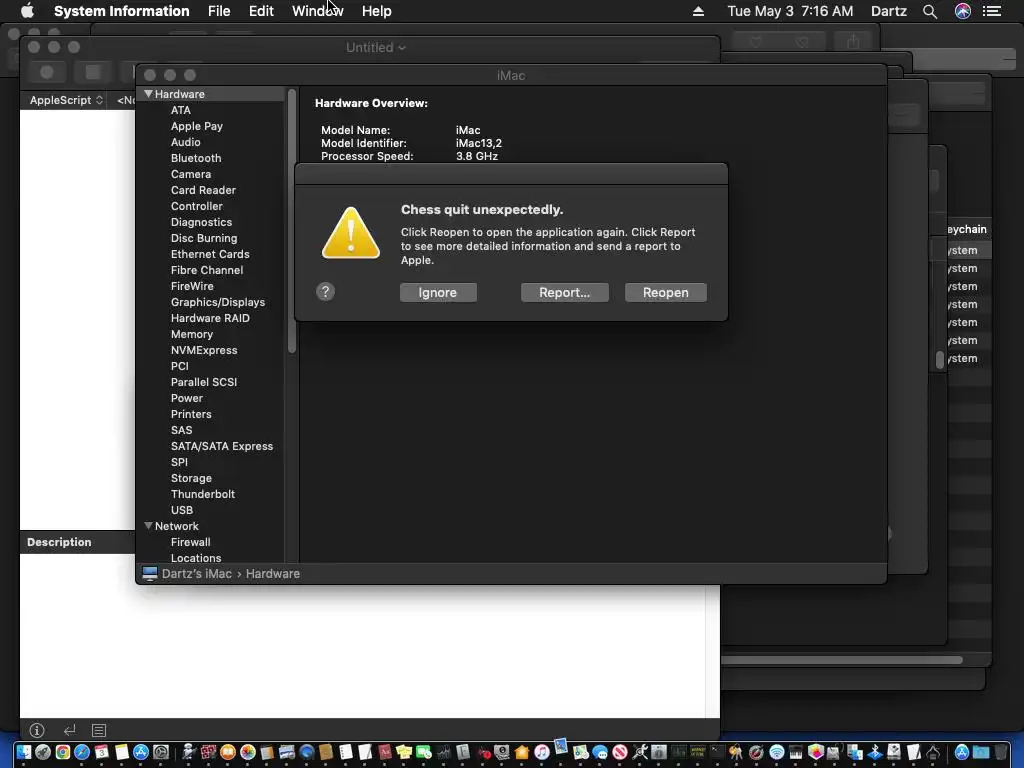Click horizontal scrollbar in back window
Viewport: 1024px width, 768px height.
click(841, 660)
